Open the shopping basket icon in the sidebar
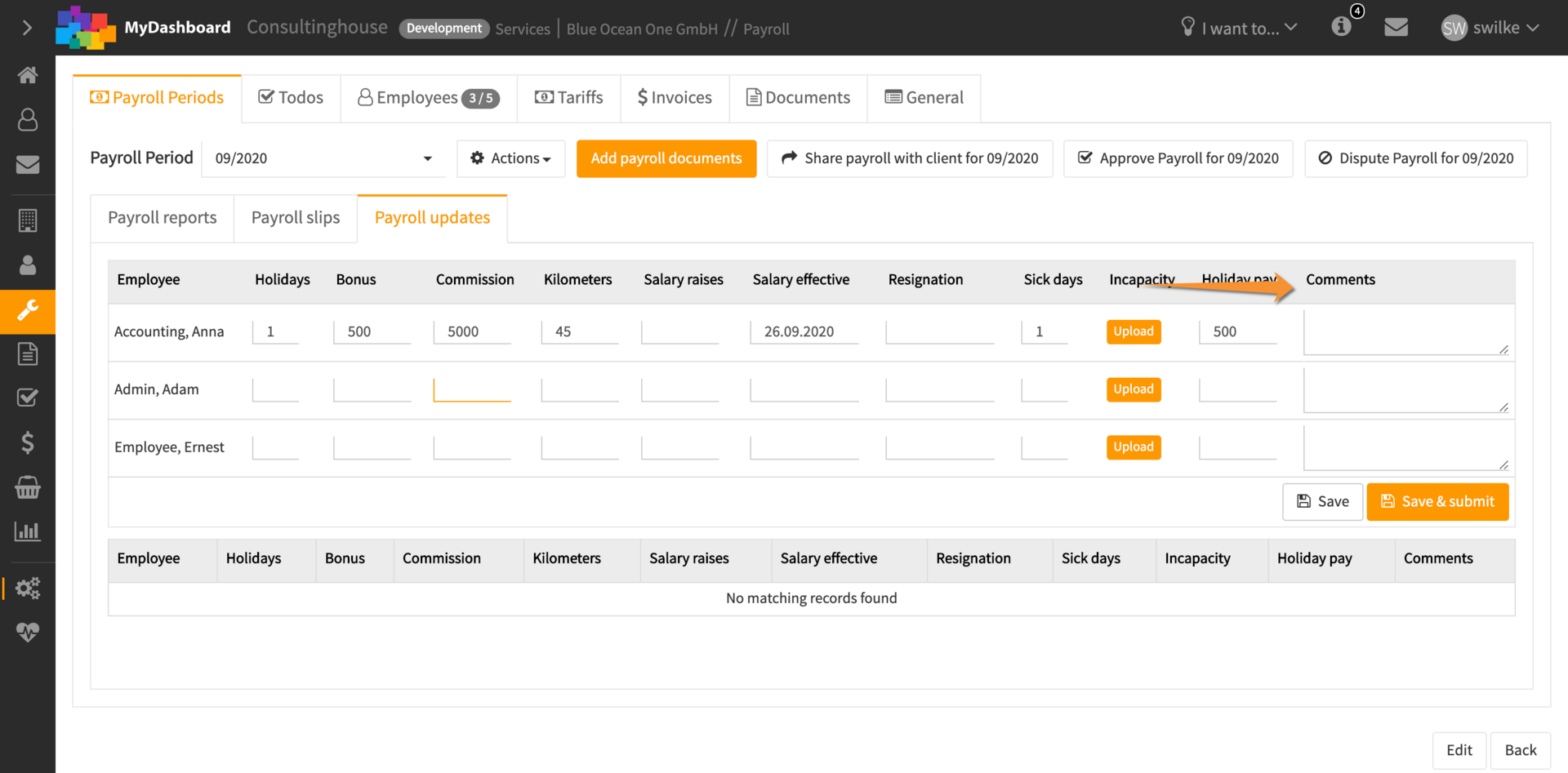Image resolution: width=1568 pixels, height=773 pixels. tap(28, 487)
